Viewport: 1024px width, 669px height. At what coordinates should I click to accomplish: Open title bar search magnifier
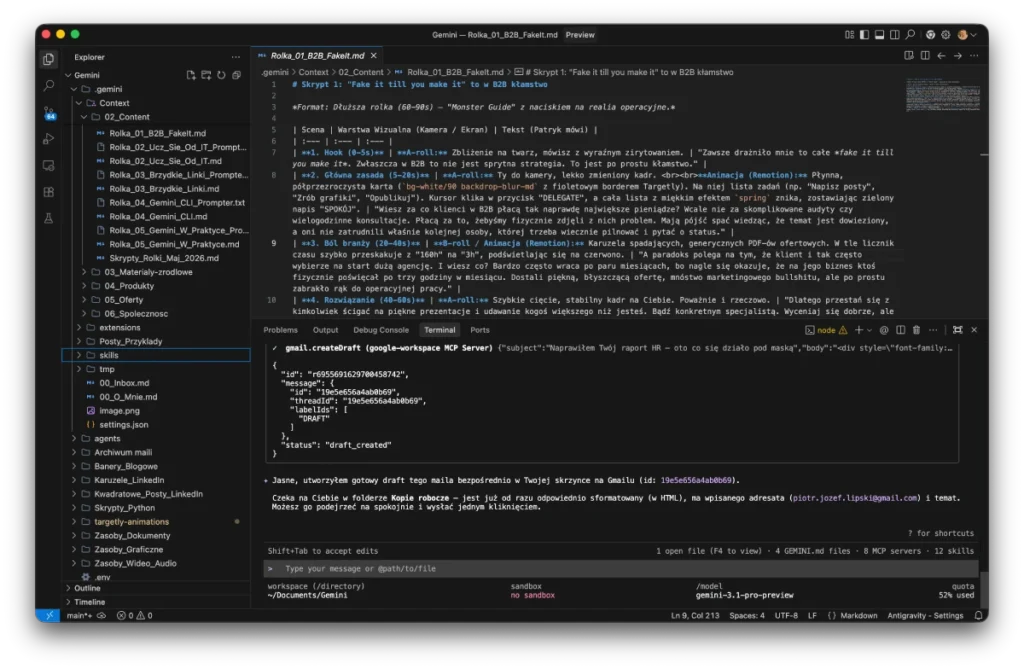(x=910, y=35)
